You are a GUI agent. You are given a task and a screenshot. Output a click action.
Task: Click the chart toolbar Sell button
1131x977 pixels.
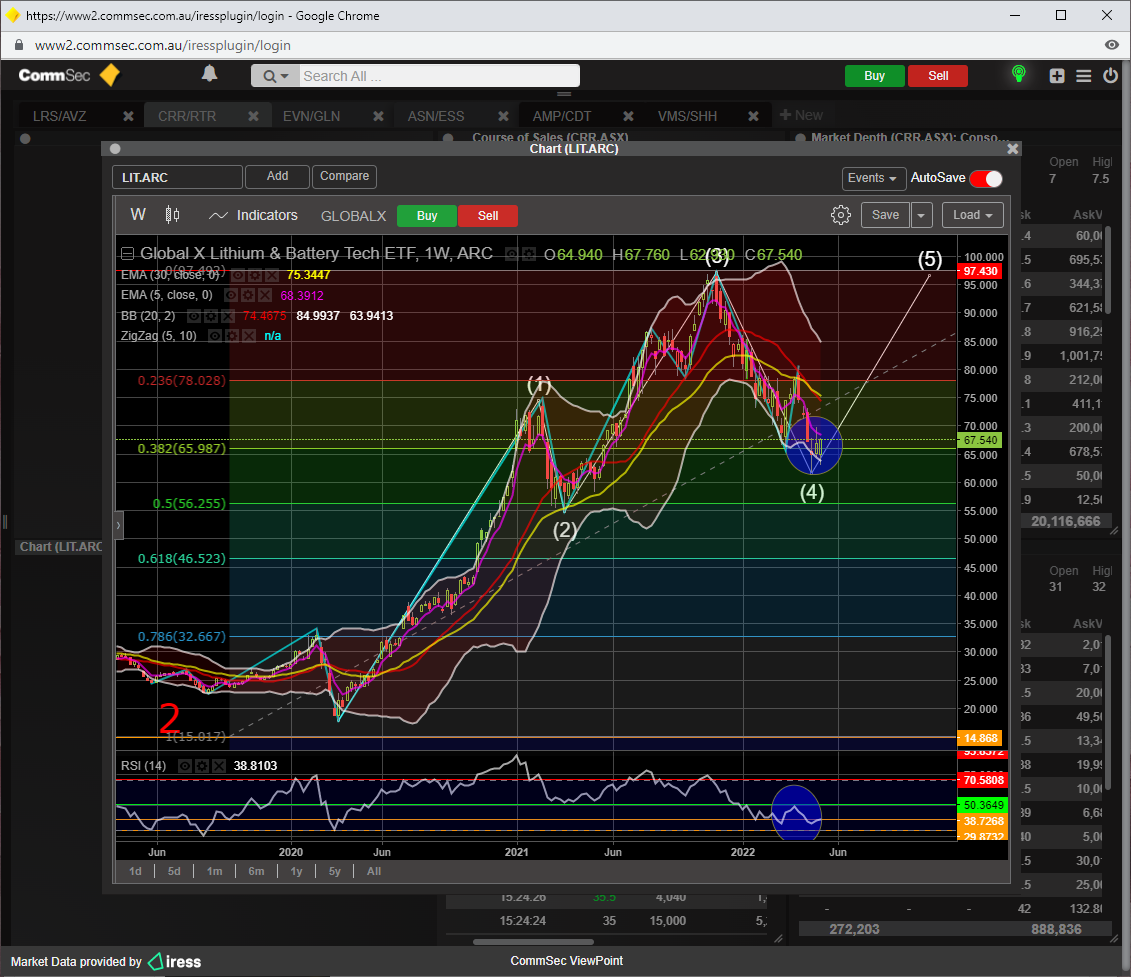[x=488, y=216]
